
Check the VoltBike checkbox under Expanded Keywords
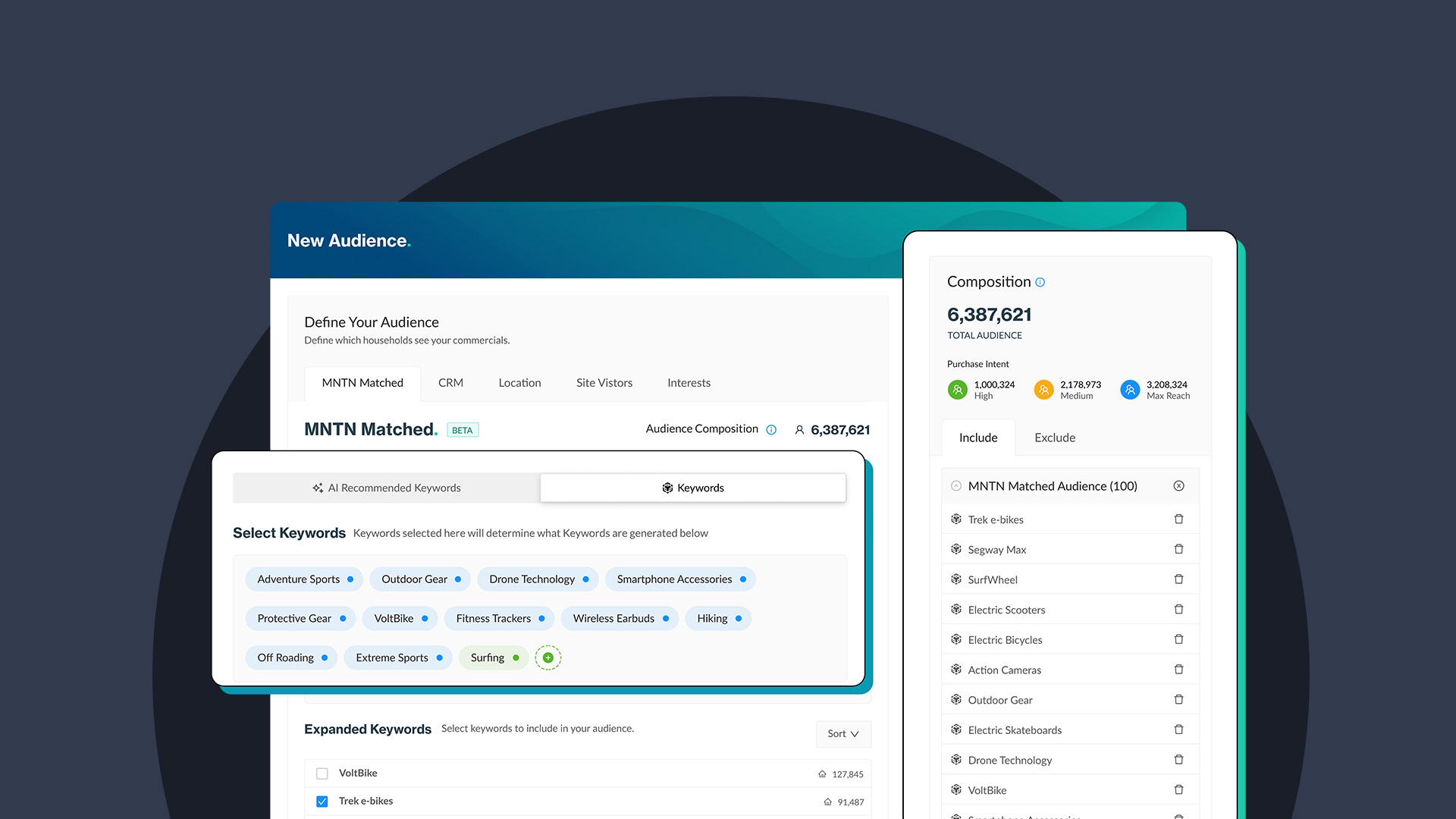click(x=322, y=773)
